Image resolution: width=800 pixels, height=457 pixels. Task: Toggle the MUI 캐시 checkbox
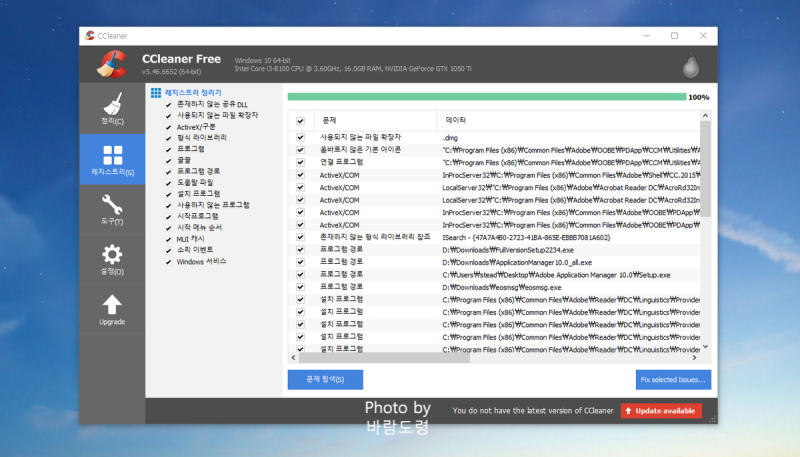(x=168, y=239)
